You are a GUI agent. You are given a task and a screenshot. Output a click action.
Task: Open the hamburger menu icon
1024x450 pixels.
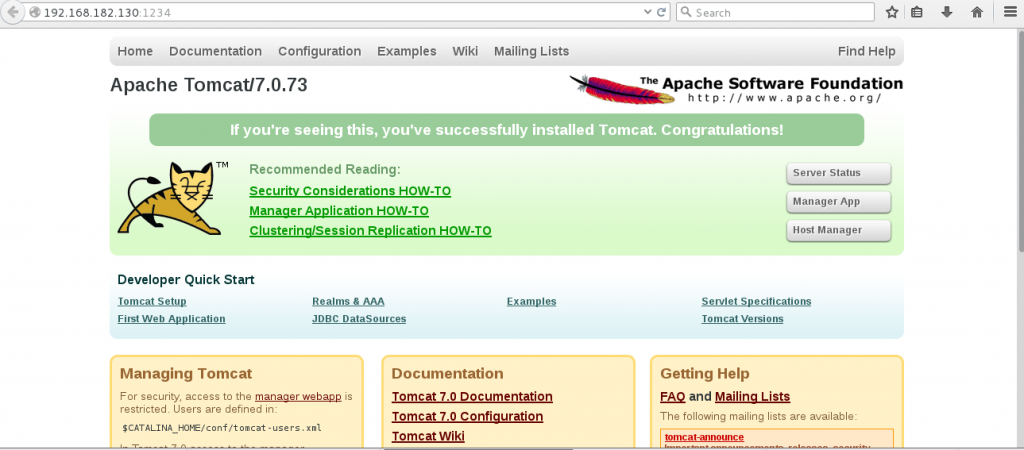(x=1010, y=12)
